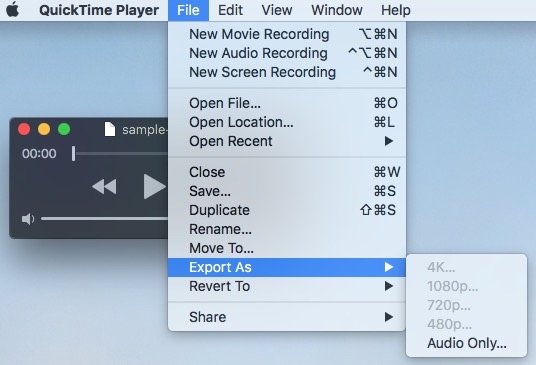The width and height of the screenshot is (536, 365).
Task: Click the sample file title text
Action: 145,130
